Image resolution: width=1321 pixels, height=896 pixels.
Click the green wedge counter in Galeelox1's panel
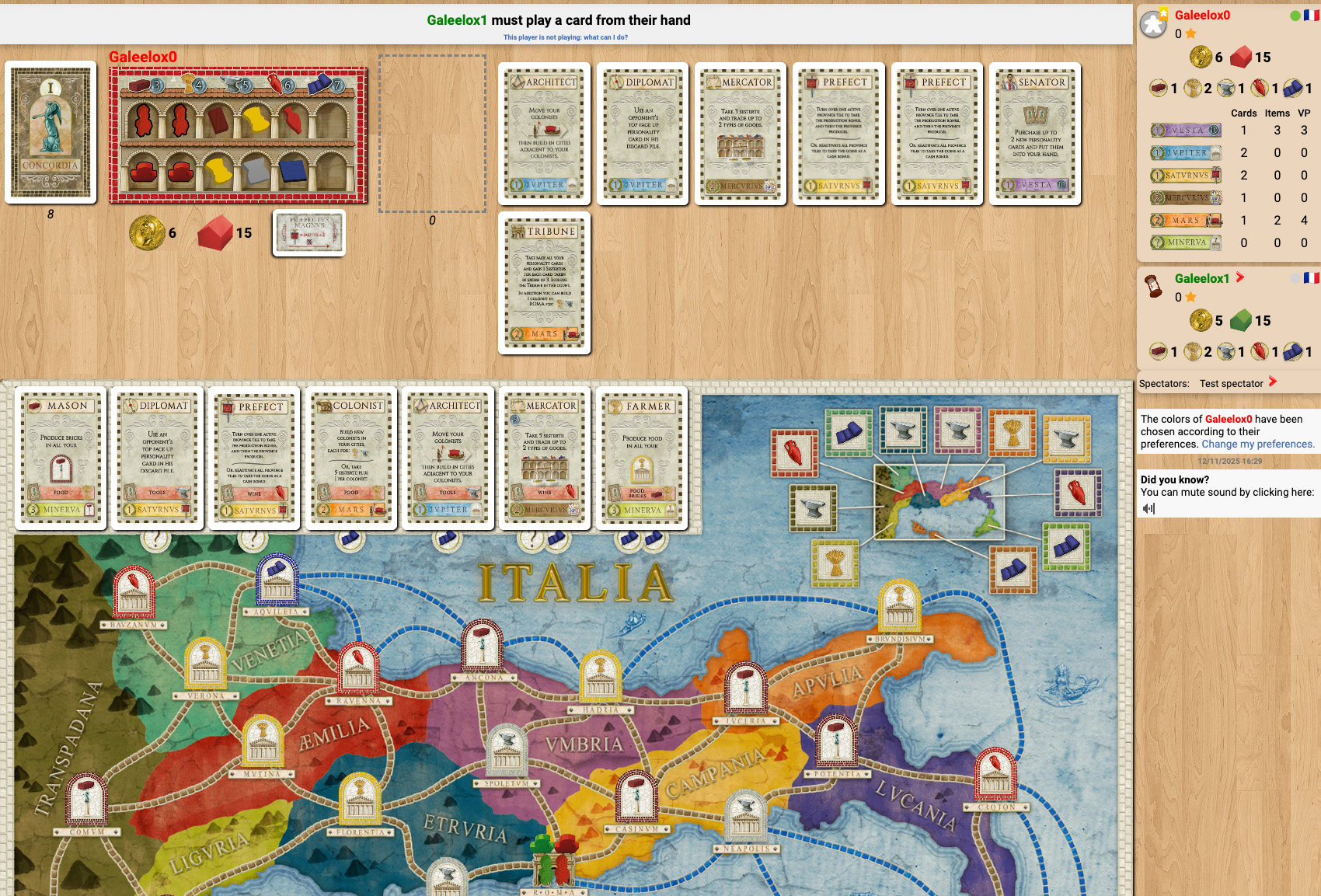point(1241,319)
